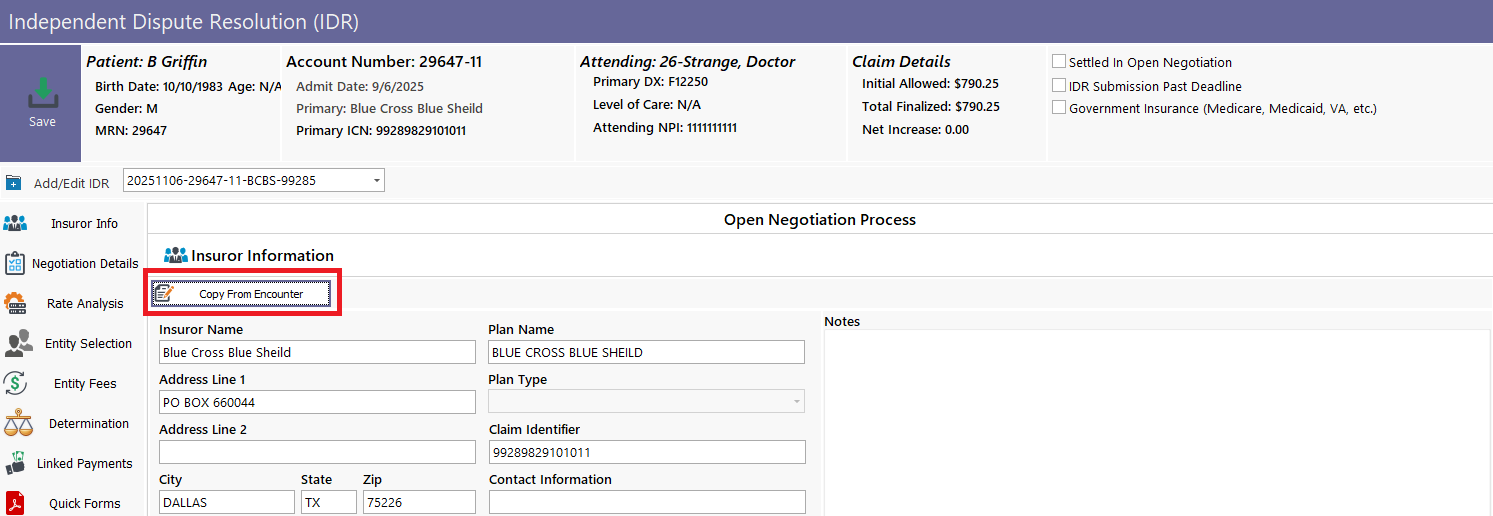Switch to Negotiation Details tab label

85,264
